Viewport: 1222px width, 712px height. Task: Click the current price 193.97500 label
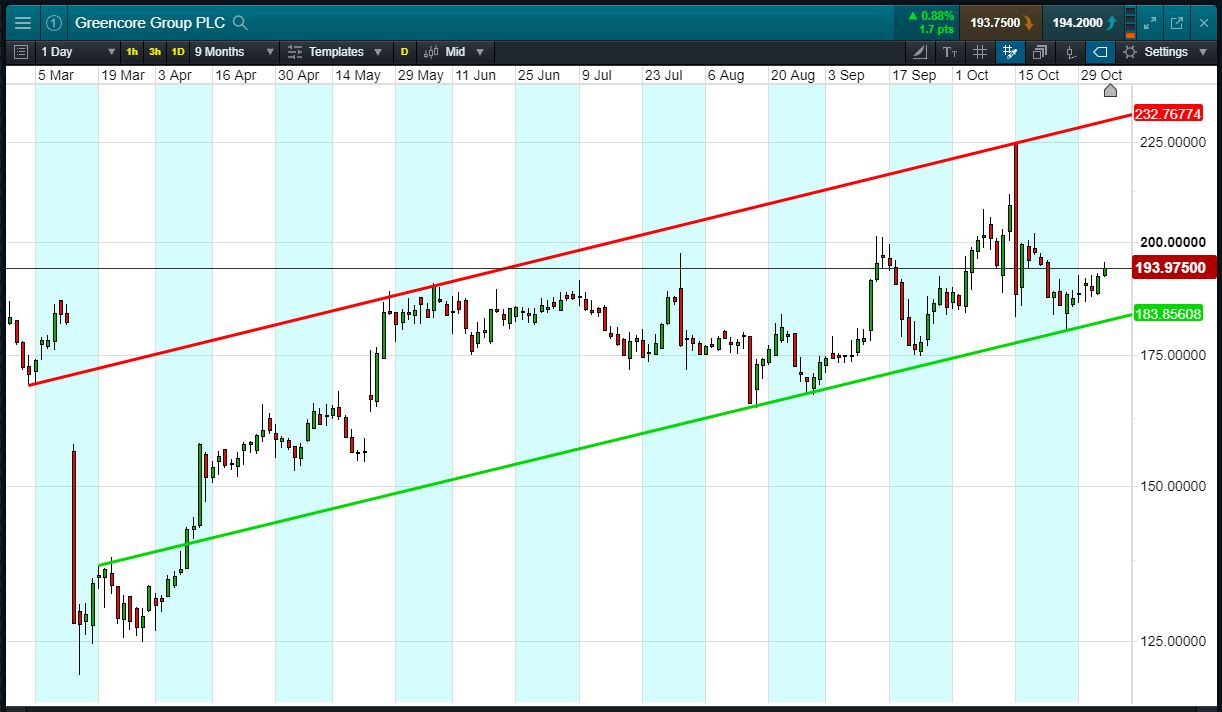[x=1173, y=267]
